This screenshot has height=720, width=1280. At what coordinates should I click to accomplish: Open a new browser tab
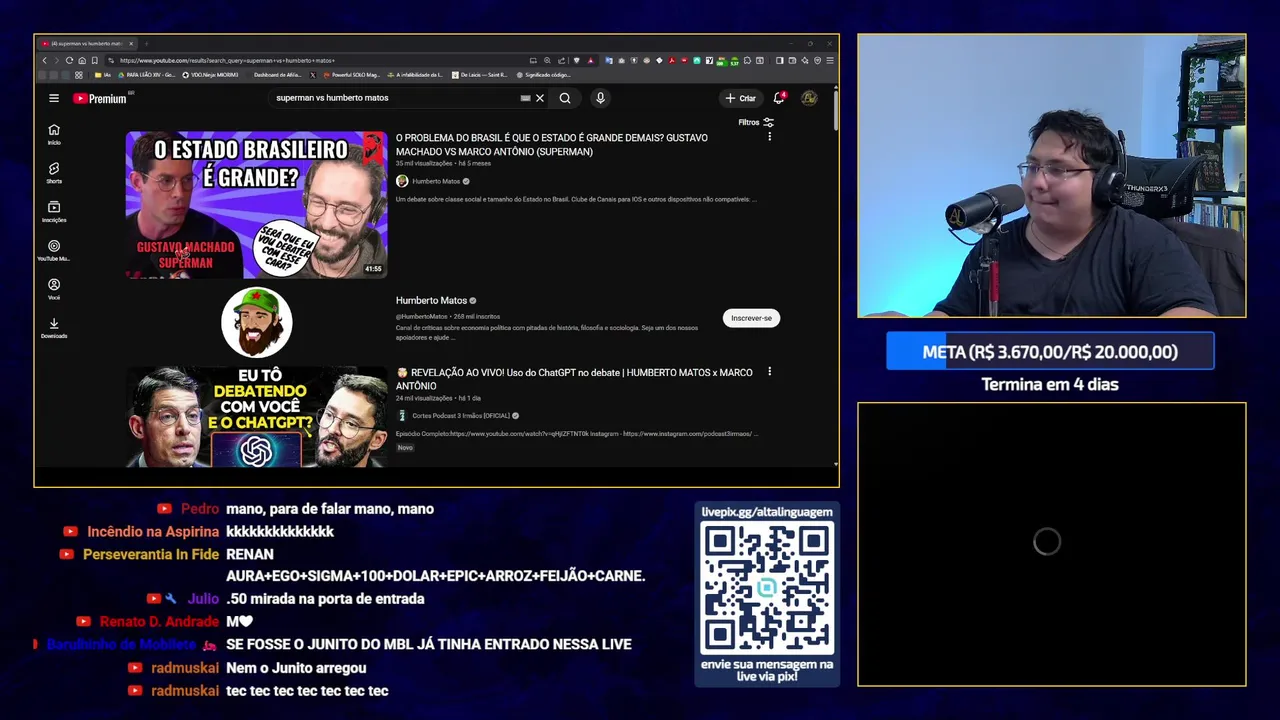click(x=146, y=44)
